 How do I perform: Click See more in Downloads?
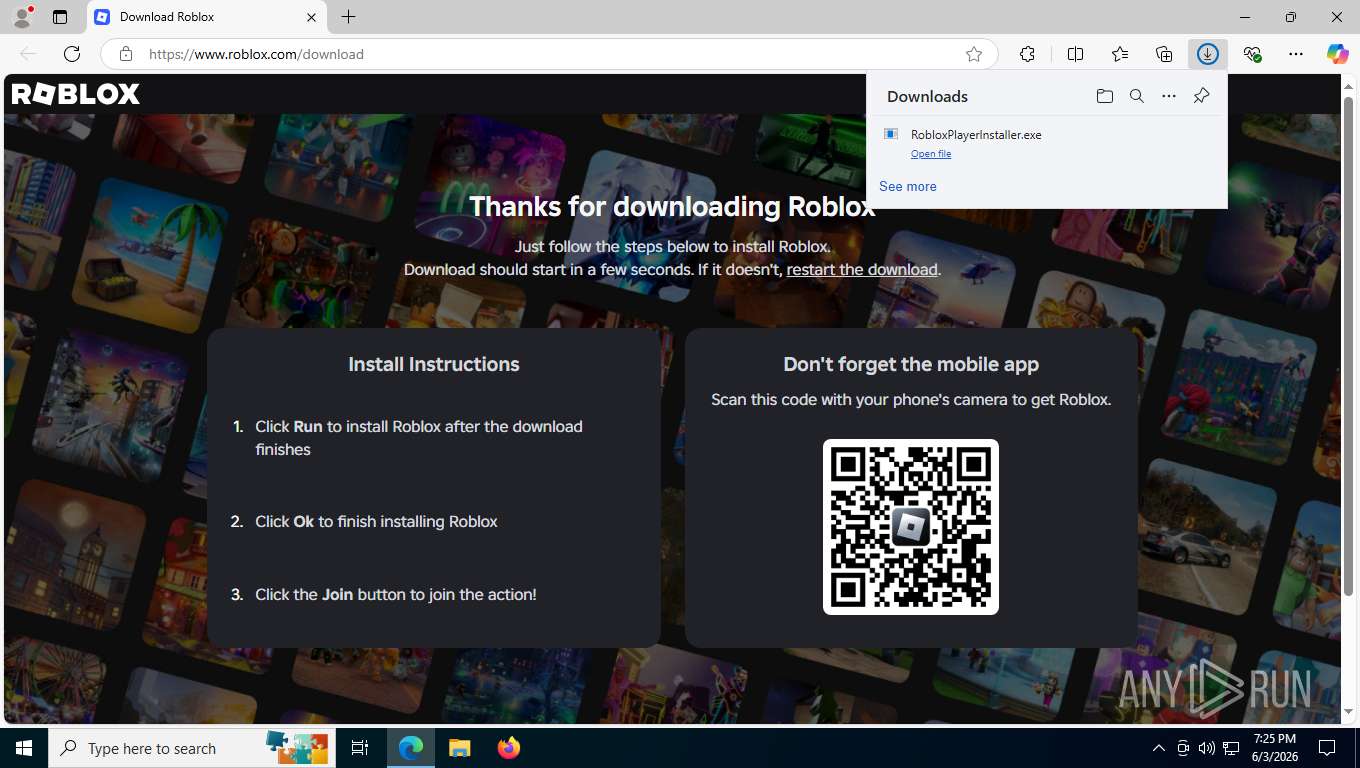pos(908,186)
